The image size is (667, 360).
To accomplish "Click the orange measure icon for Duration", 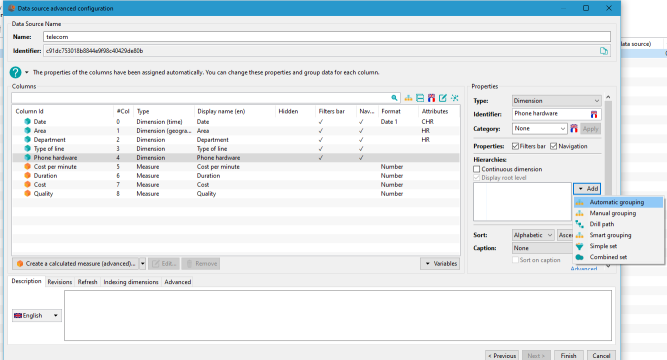I will [x=28, y=175].
